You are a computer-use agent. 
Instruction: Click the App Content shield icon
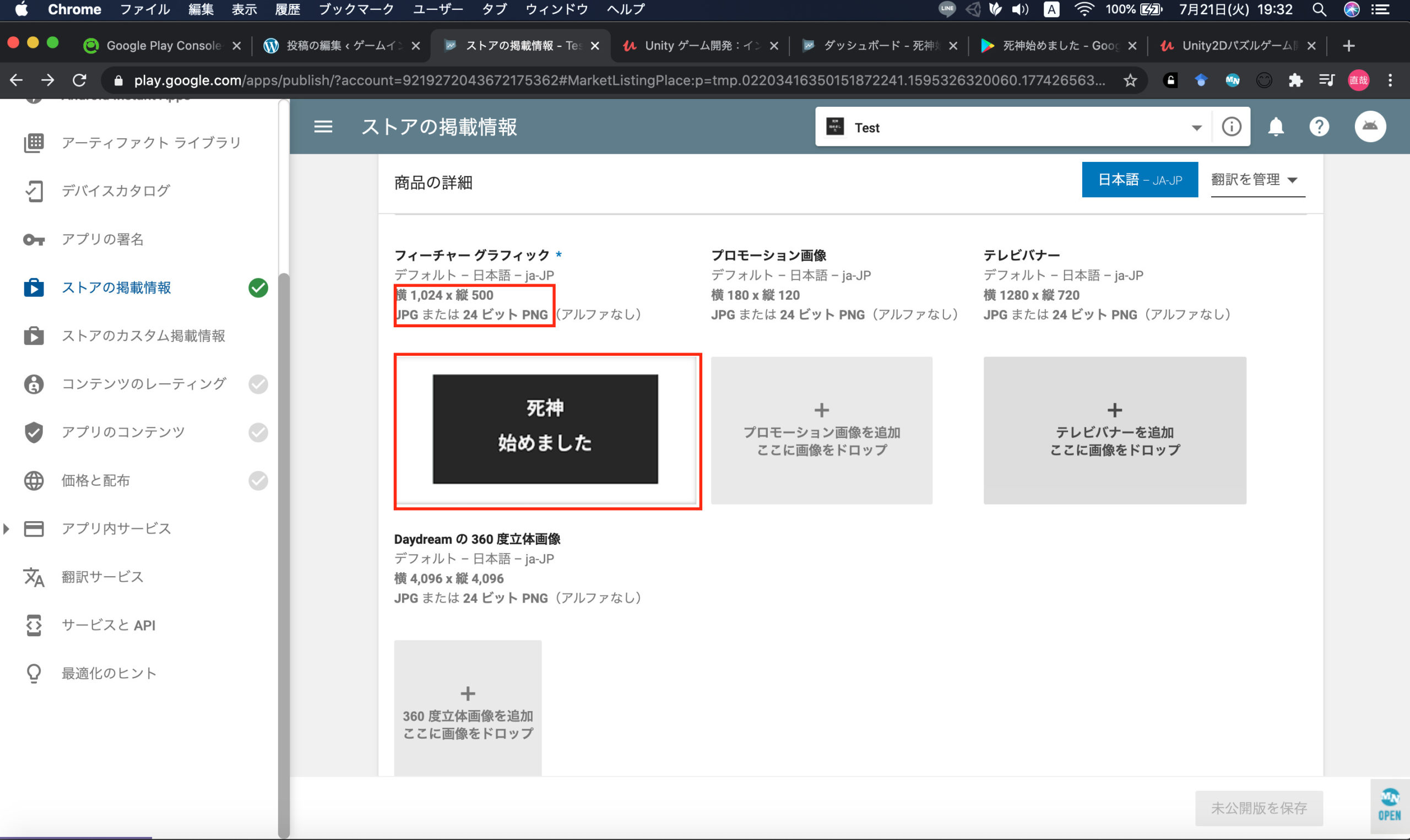[x=34, y=432]
